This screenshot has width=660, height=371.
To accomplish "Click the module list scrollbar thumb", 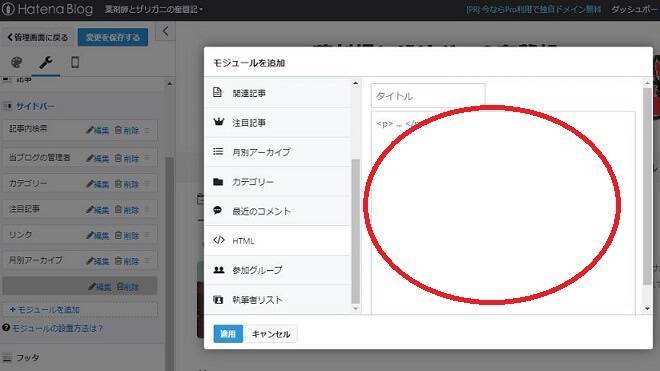I will point(356,231).
